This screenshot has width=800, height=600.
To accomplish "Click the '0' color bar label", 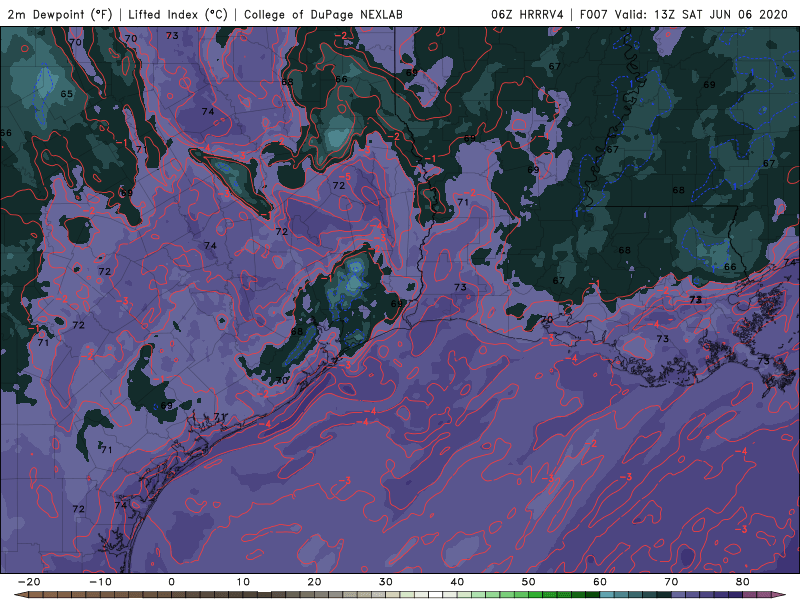I will (171, 582).
